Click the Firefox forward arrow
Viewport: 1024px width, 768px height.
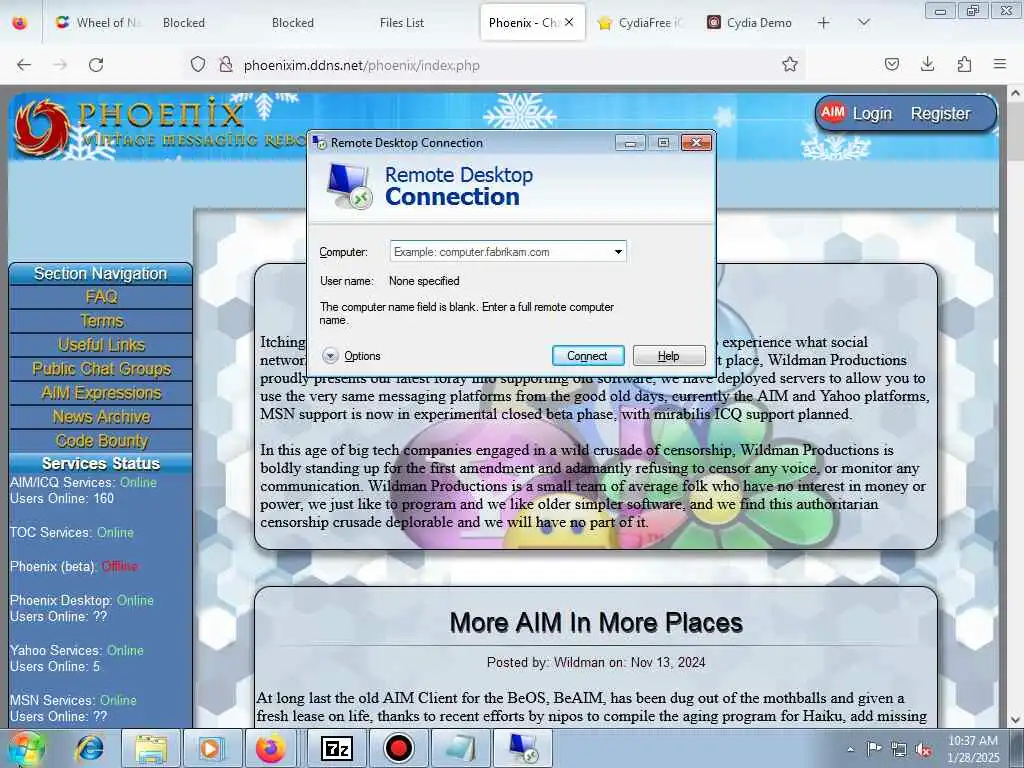pos(60,65)
